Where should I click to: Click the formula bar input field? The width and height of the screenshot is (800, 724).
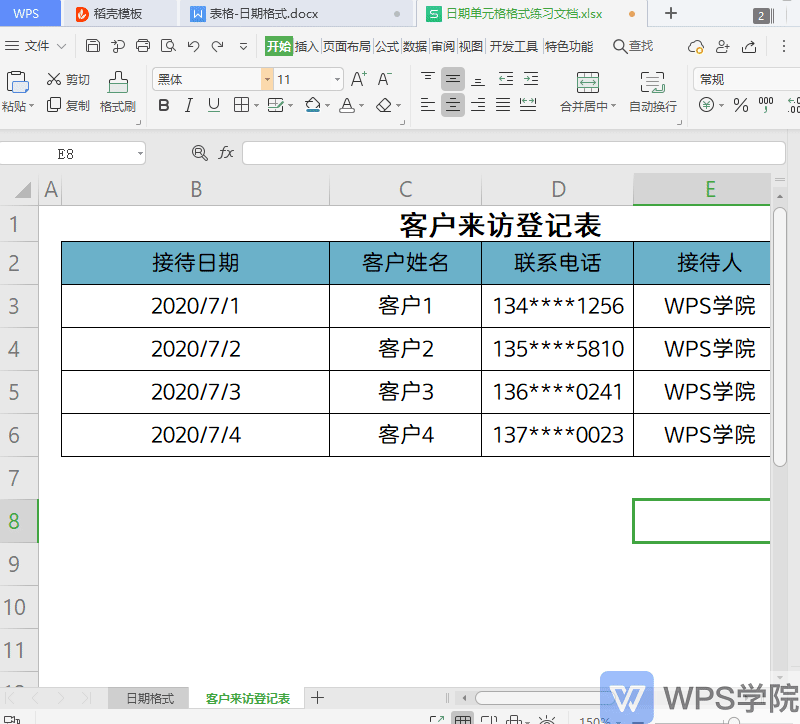click(x=513, y=153)
